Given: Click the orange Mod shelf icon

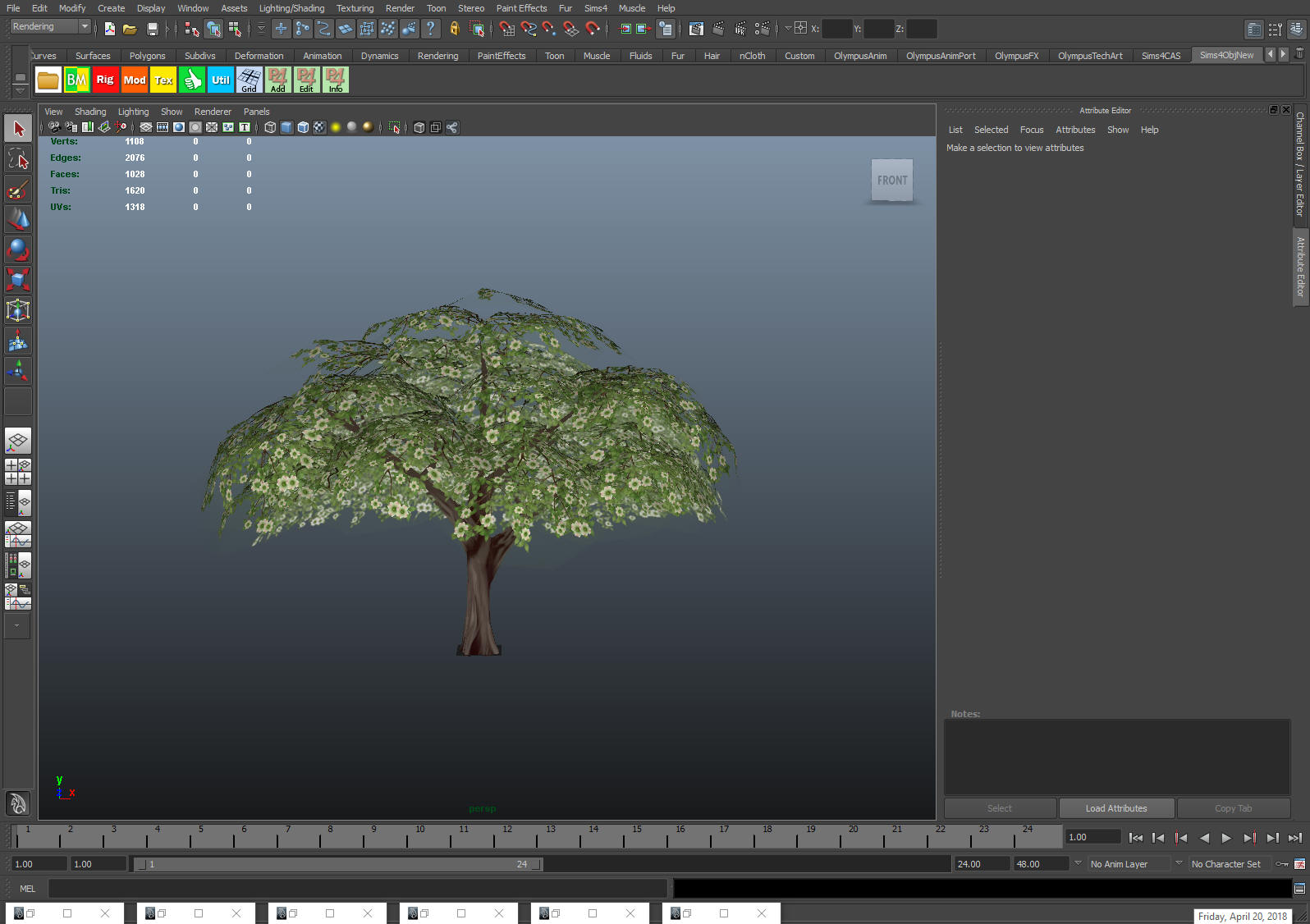Looking at the screenshot, I should coord(135,80).
